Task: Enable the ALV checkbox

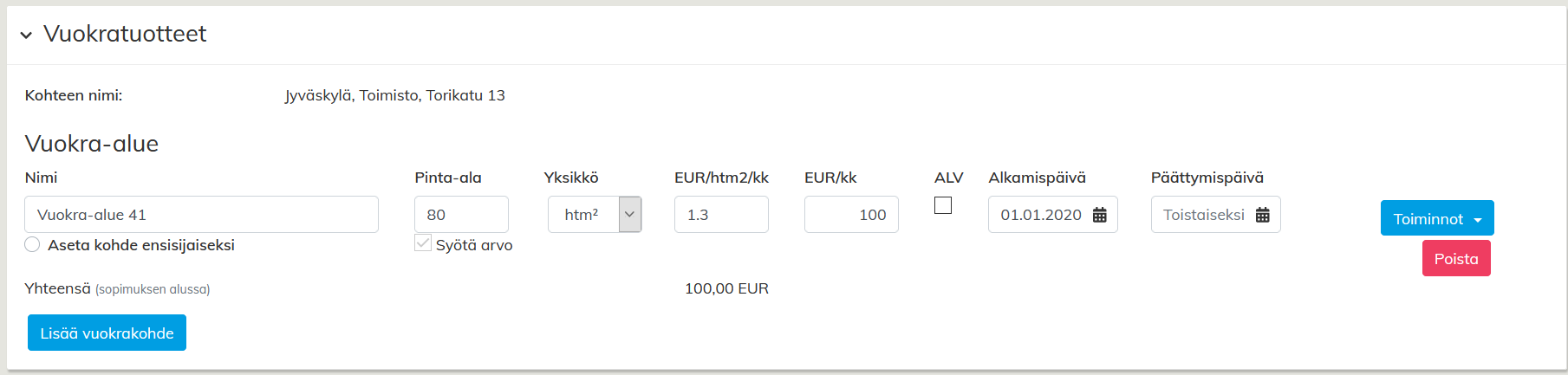Action: point(943,205)
